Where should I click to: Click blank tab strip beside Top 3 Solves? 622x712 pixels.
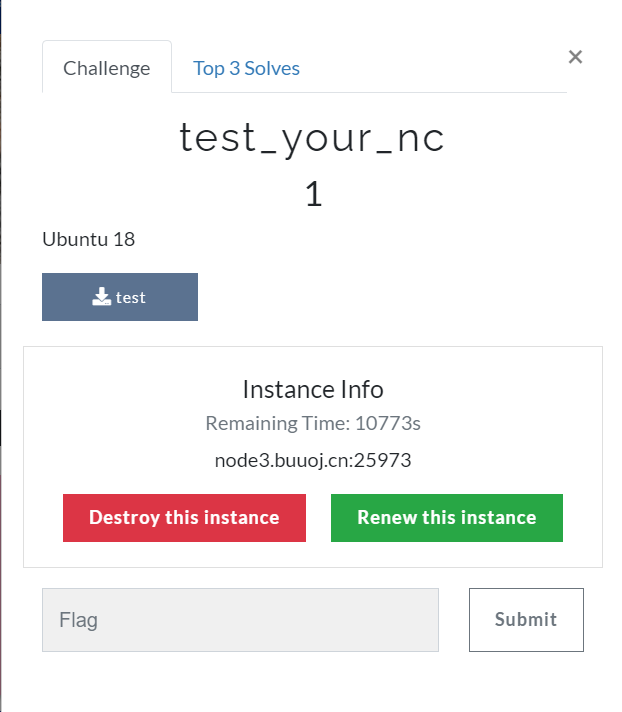pos(440,68)
